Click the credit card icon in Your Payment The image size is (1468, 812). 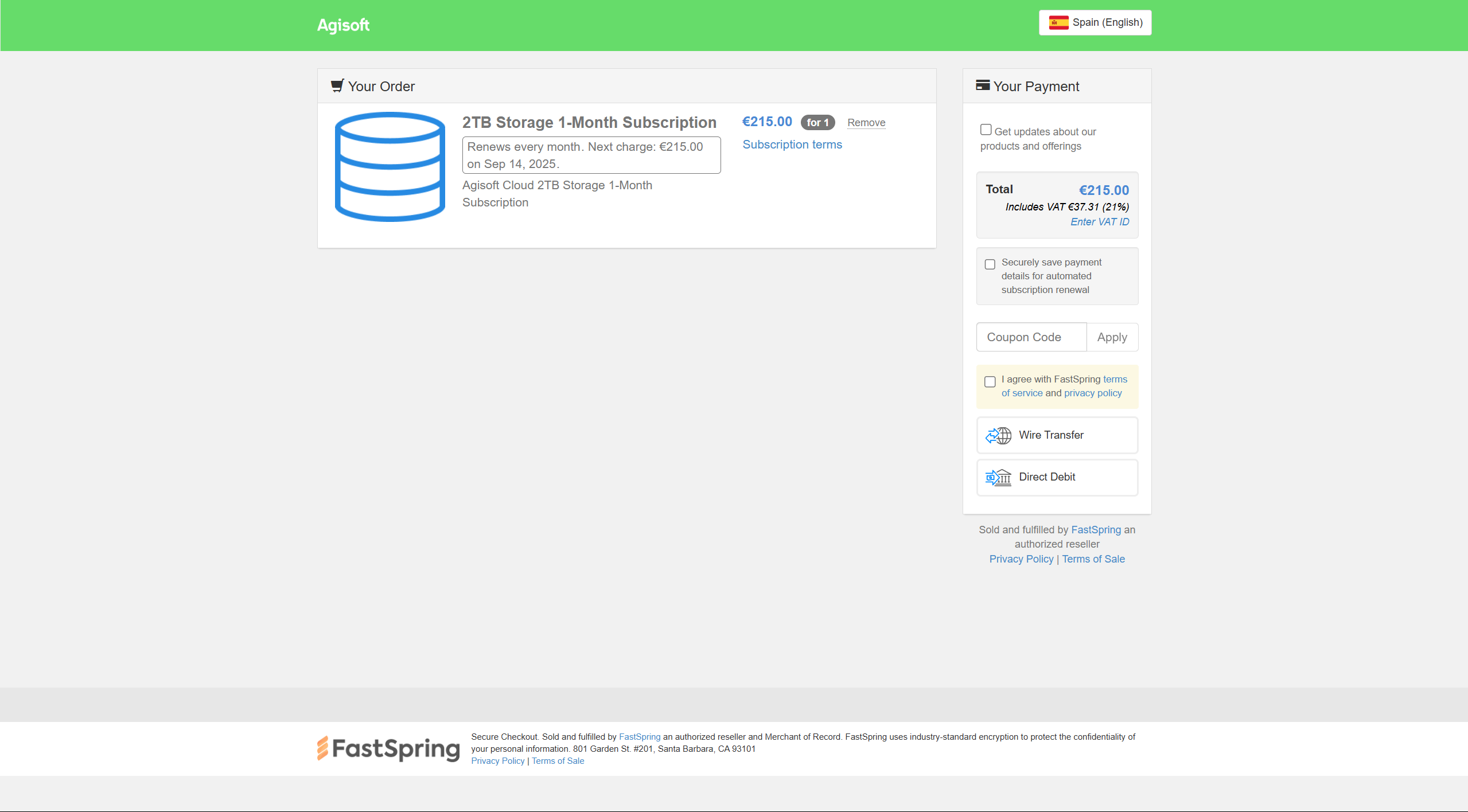(x=982, y=85)
